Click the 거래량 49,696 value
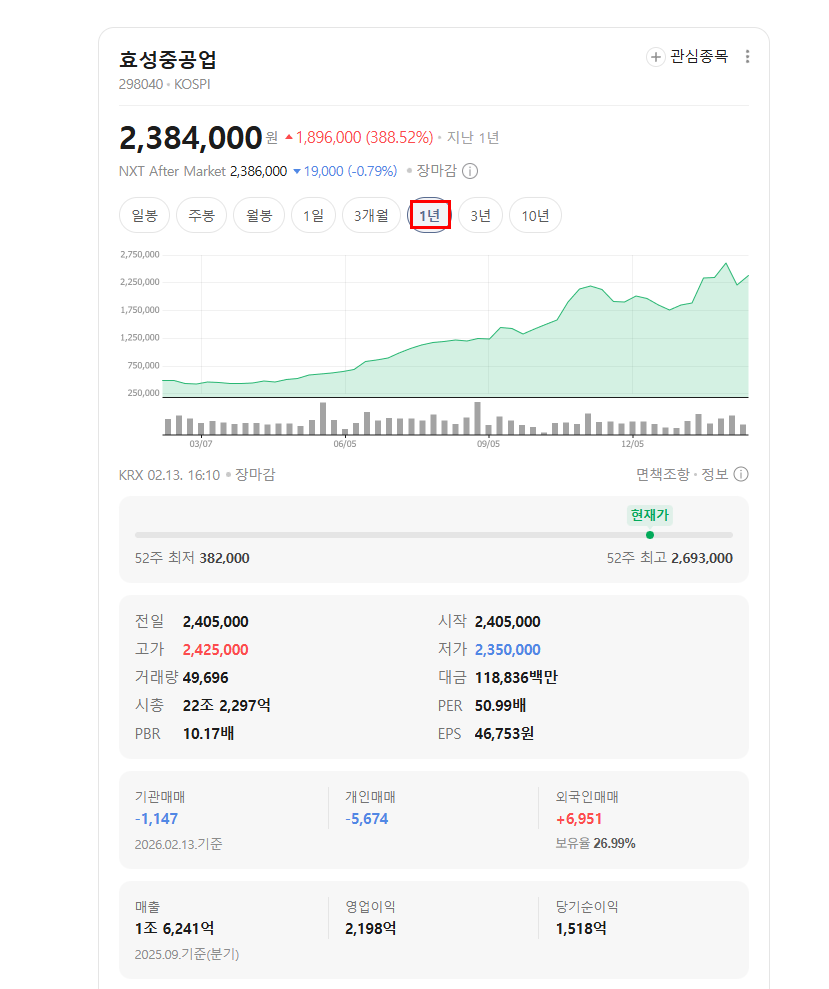Image resolution: width=829 pixels, height=989 pixels. coord(206,678)
